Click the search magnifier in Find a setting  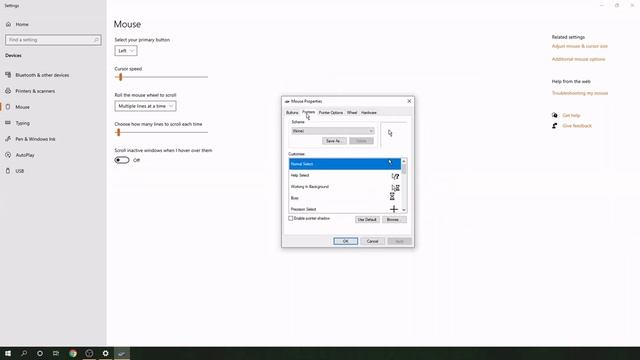click(x=96, y=40)
